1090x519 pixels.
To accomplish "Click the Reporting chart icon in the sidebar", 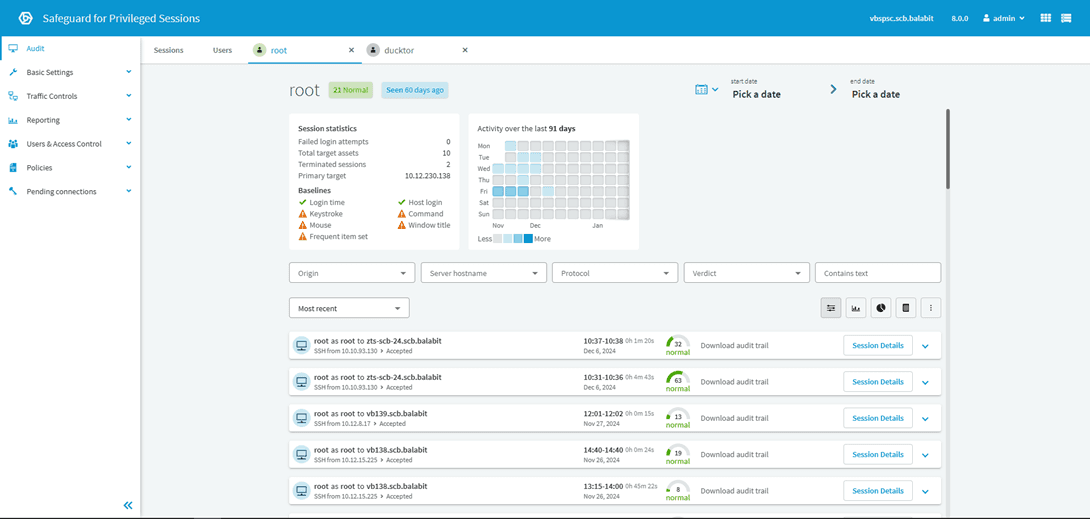I will click(13, 120).
